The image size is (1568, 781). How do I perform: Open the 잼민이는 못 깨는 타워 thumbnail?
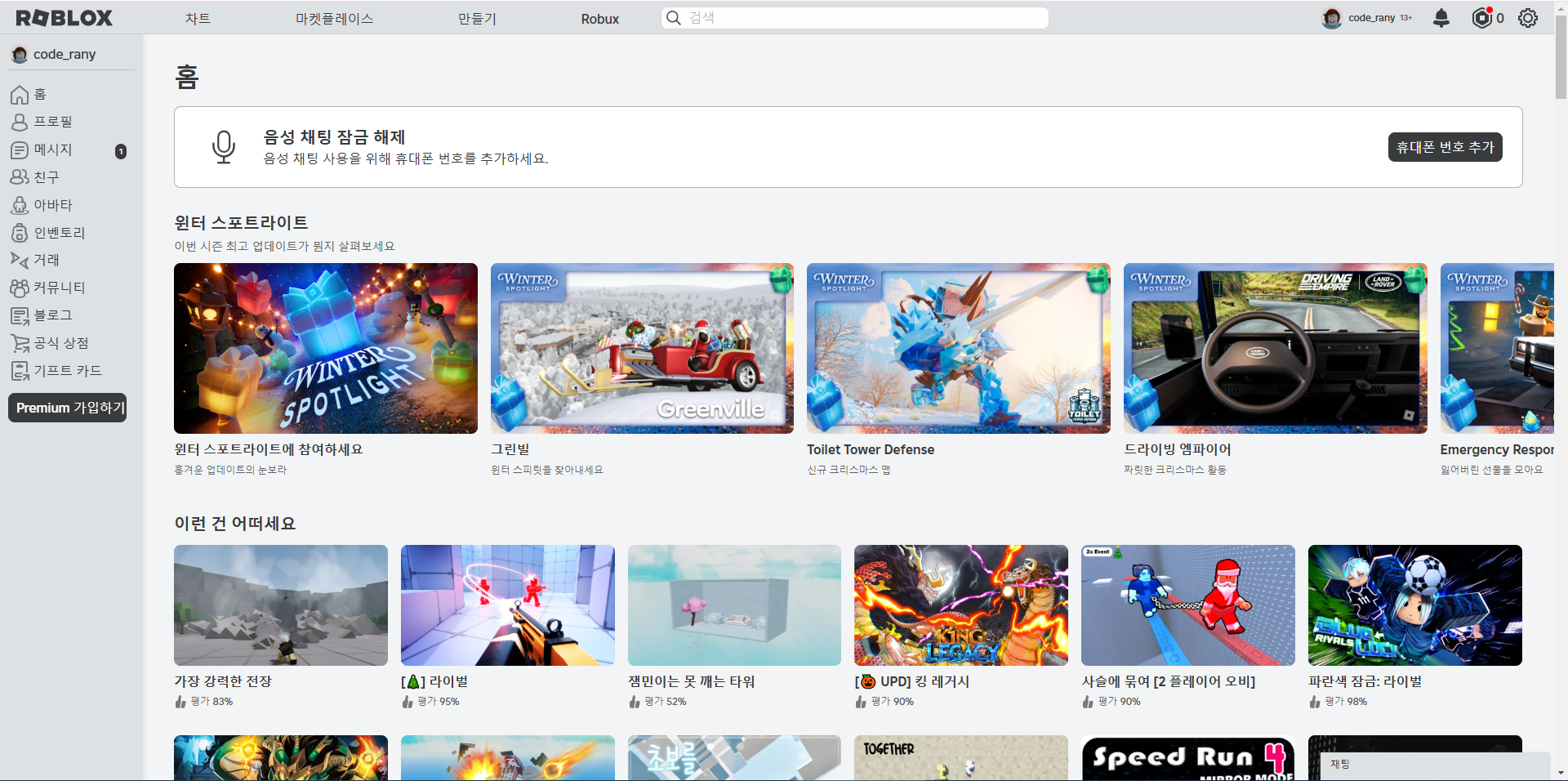point(734,605)
